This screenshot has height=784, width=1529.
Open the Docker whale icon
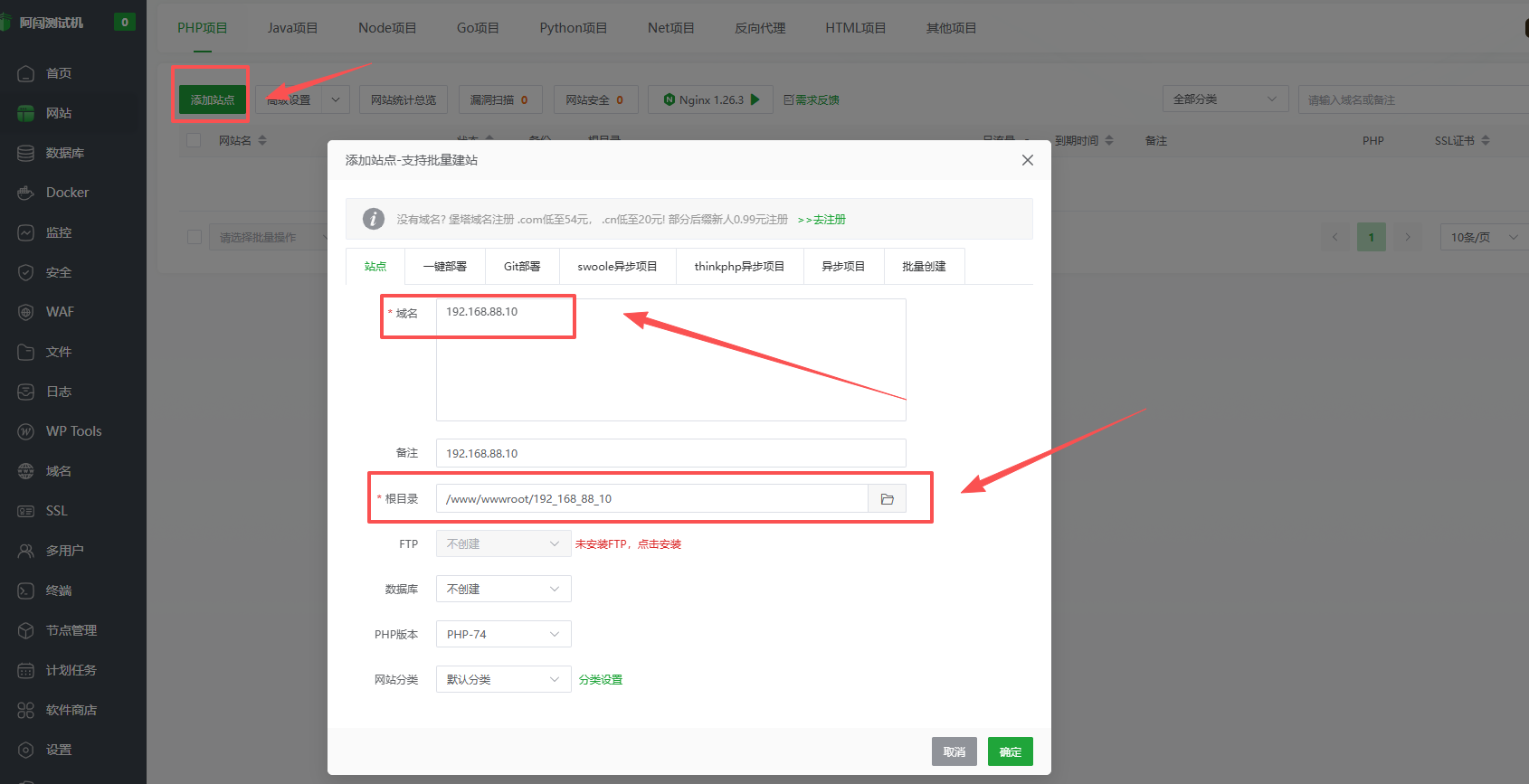(26, 193)
